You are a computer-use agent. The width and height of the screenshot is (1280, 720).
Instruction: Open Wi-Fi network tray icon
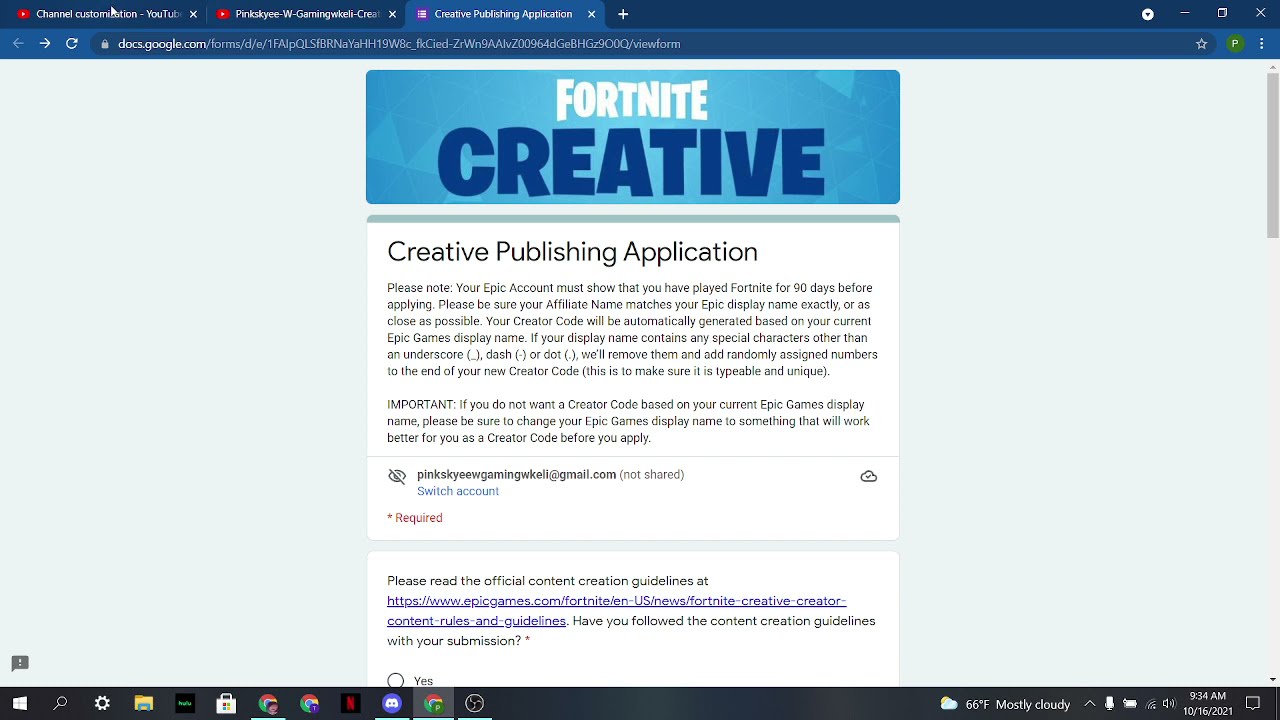(x=1151, y=704)
